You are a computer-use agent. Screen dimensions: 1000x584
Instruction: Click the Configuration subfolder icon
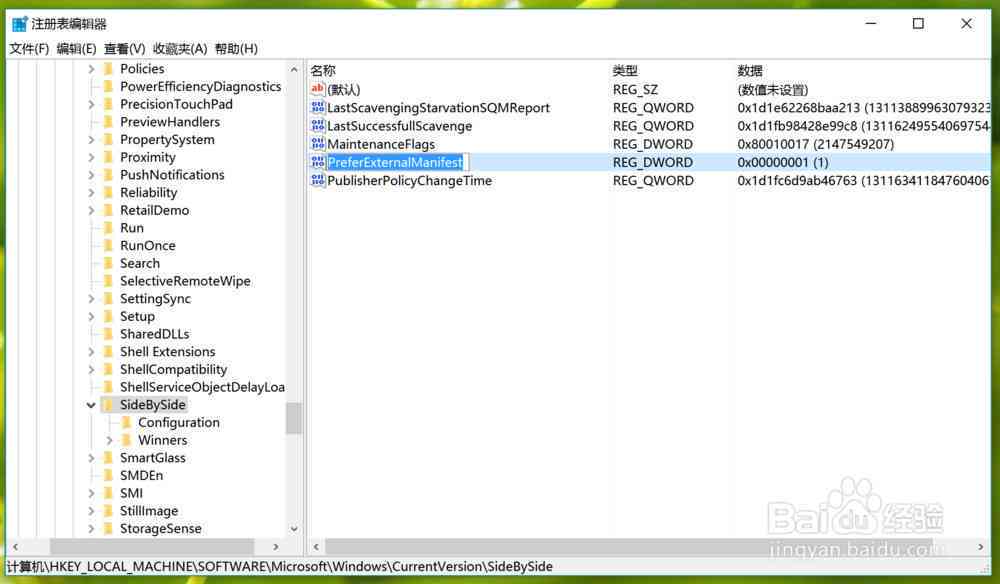pyautogui.click(x=126, y=422)
